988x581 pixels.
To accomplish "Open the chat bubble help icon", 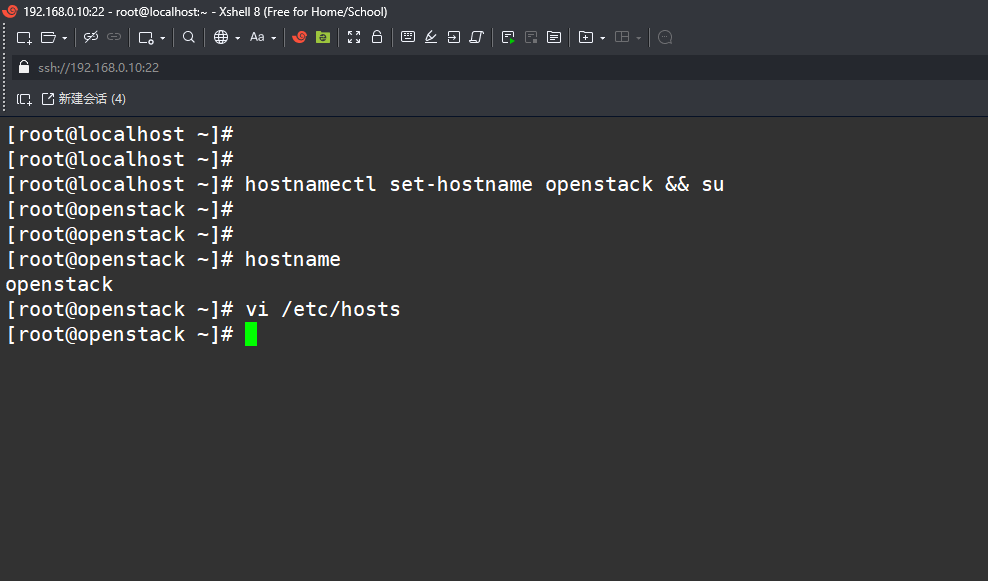I will pos(665,37).
